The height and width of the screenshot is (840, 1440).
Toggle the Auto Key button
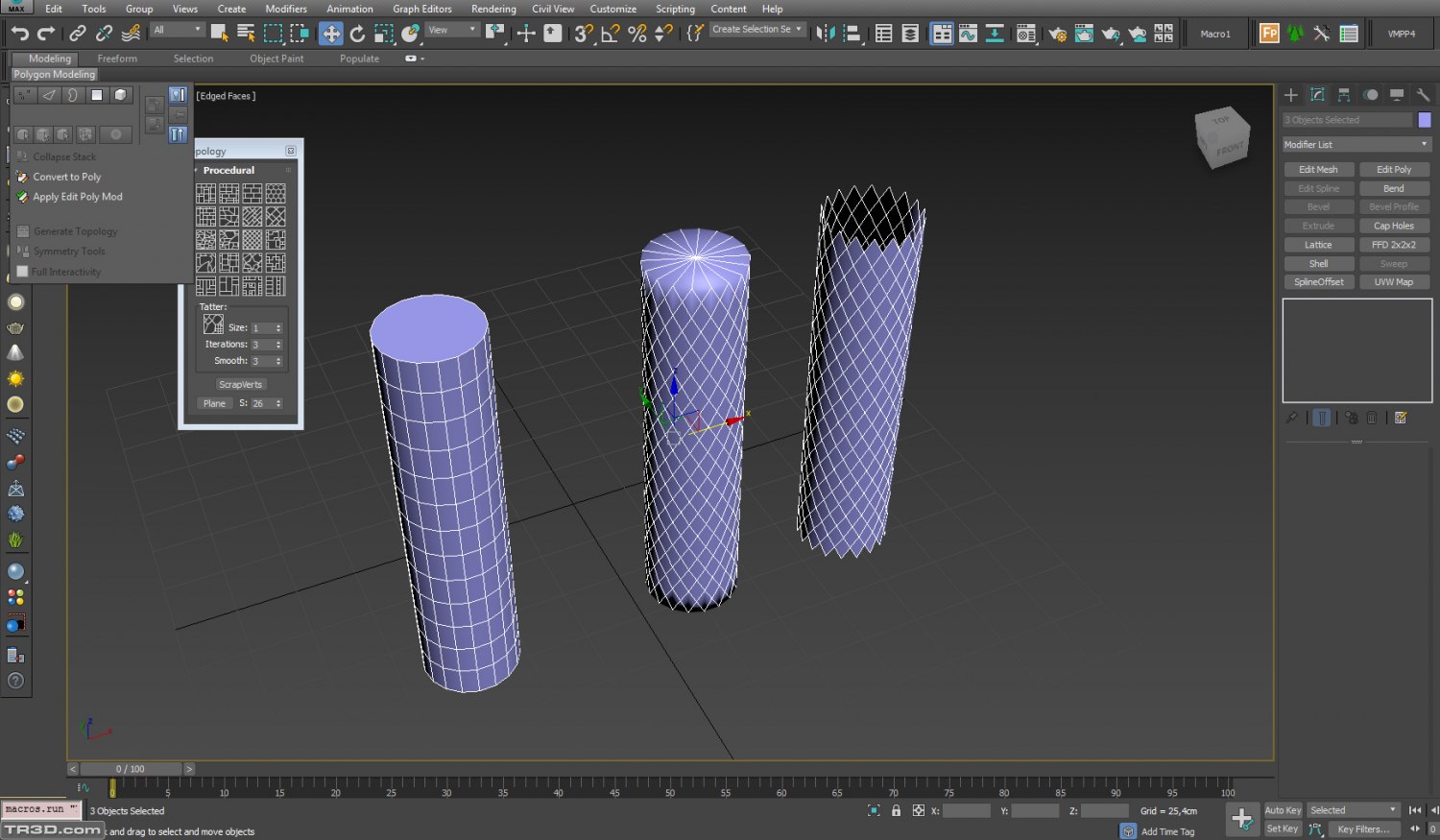tap(1283, 810)
